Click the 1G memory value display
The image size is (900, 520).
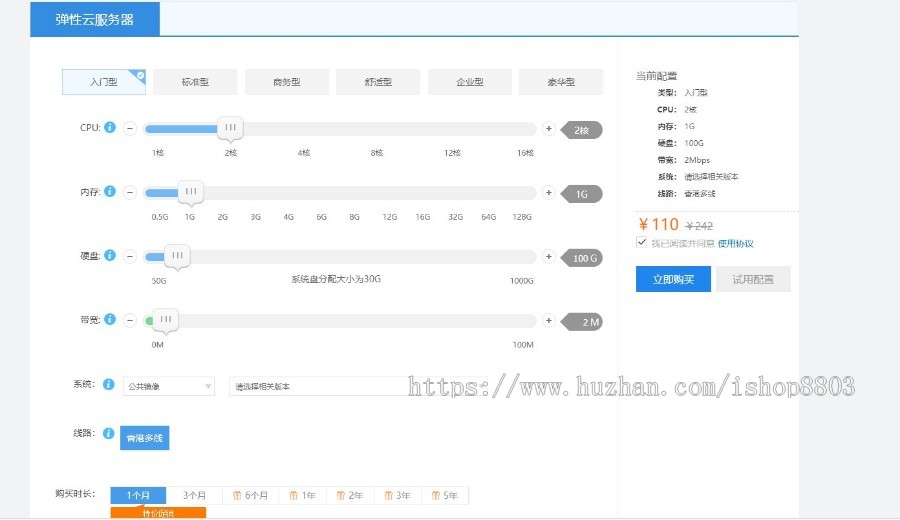click(581, 194)
